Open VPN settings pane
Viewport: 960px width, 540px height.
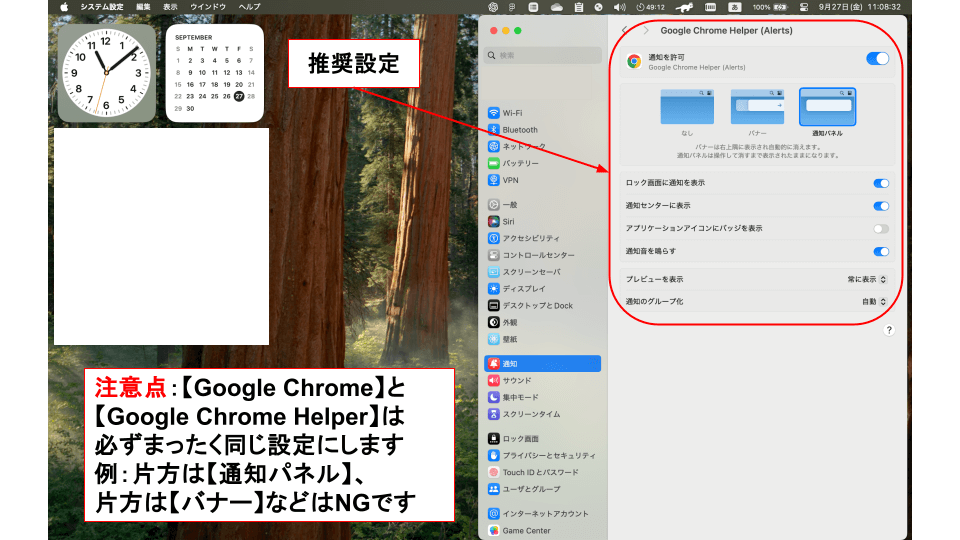pos(510,180)
